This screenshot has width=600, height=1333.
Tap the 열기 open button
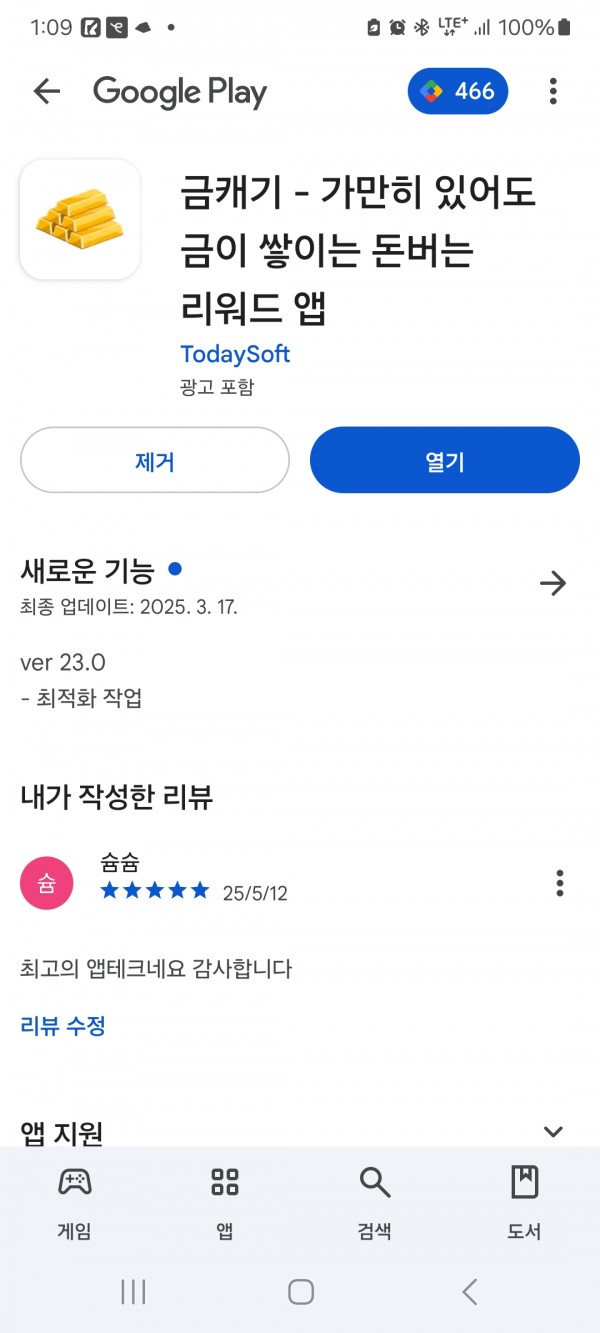445,461
